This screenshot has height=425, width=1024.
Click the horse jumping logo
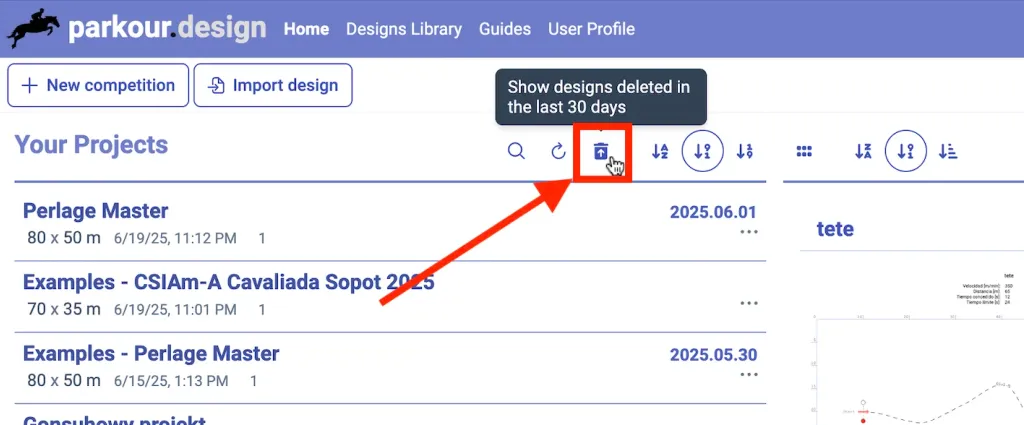(x=31, y=28)
